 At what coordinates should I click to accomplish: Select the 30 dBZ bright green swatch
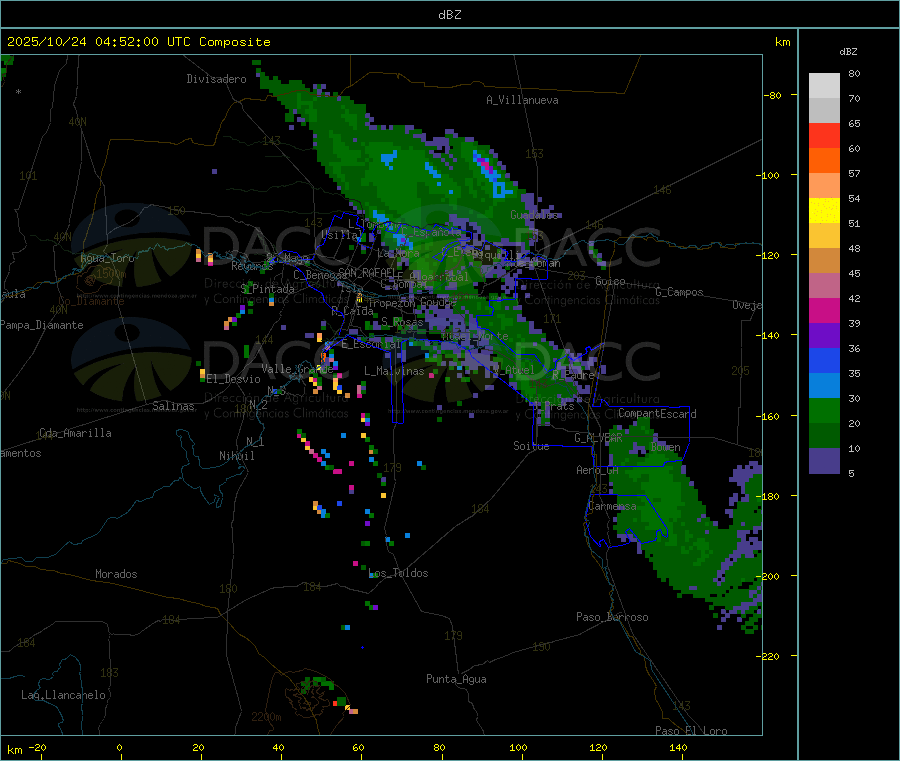pyautogui.click(x=824, y=410)
